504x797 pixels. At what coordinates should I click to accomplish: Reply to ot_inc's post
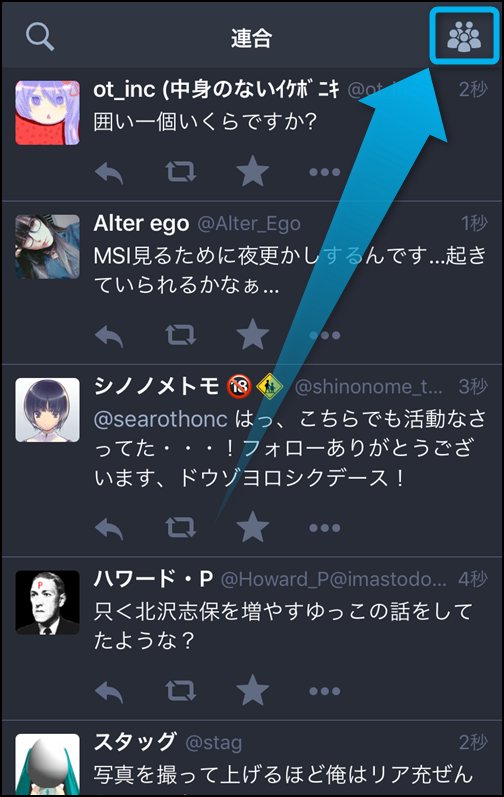(109, 172)
